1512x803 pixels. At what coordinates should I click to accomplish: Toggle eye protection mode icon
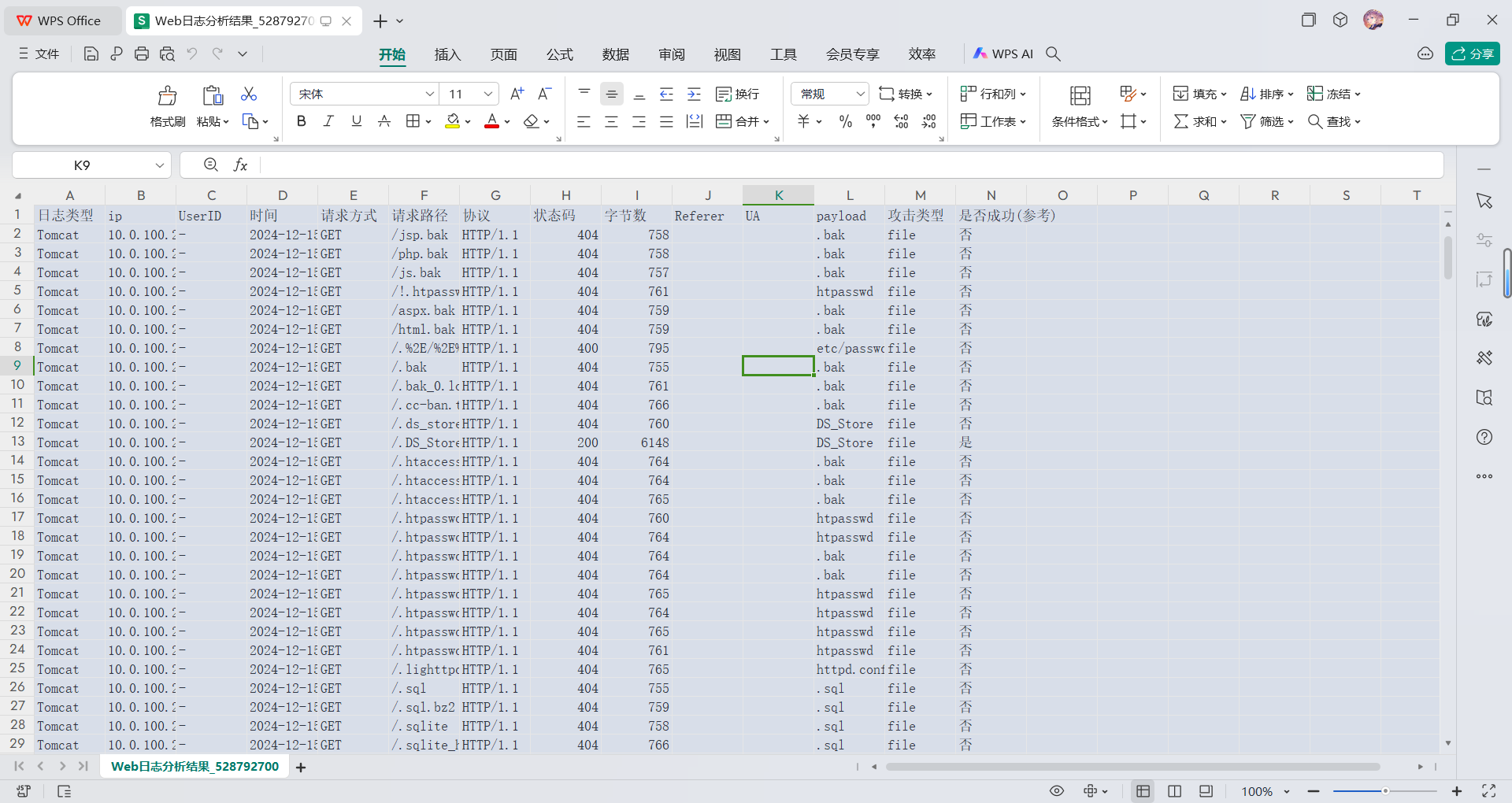(x=1057, y=790)
